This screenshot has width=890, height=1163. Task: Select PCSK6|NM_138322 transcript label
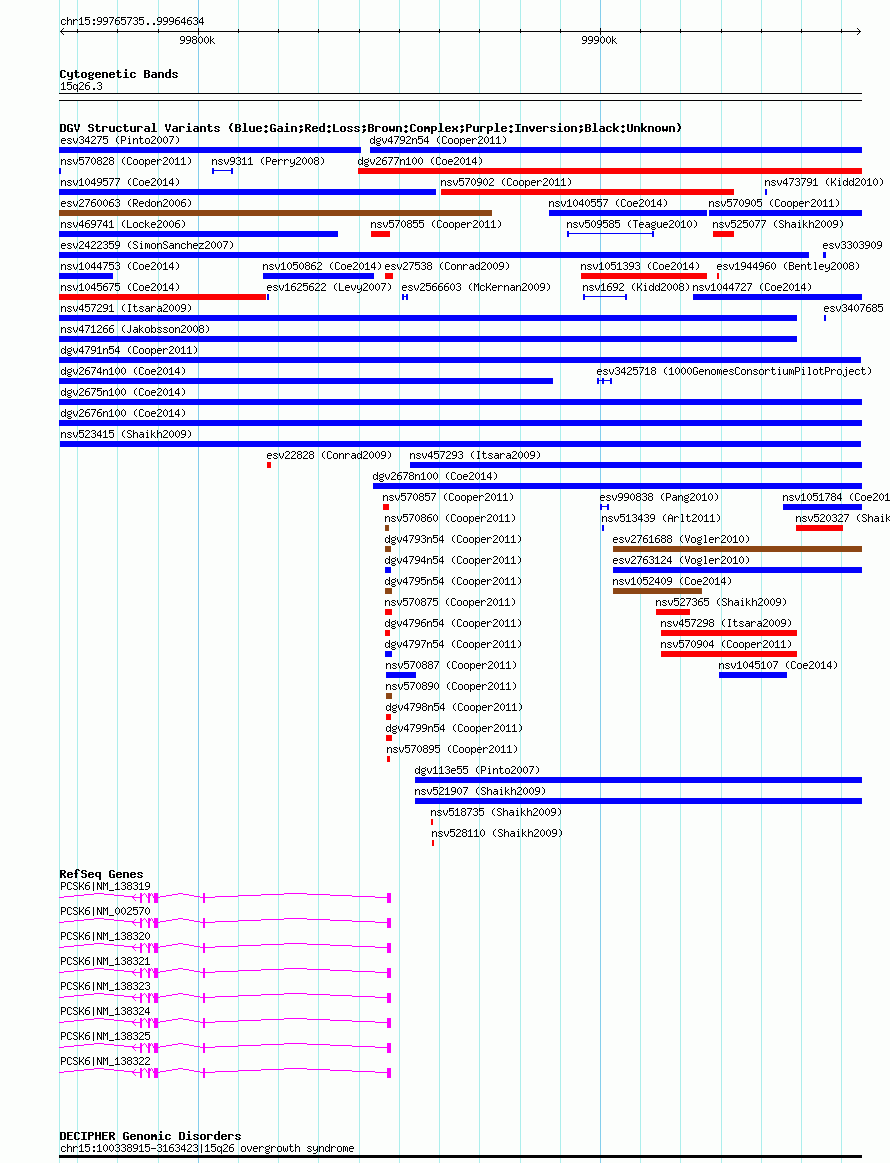105,1061
